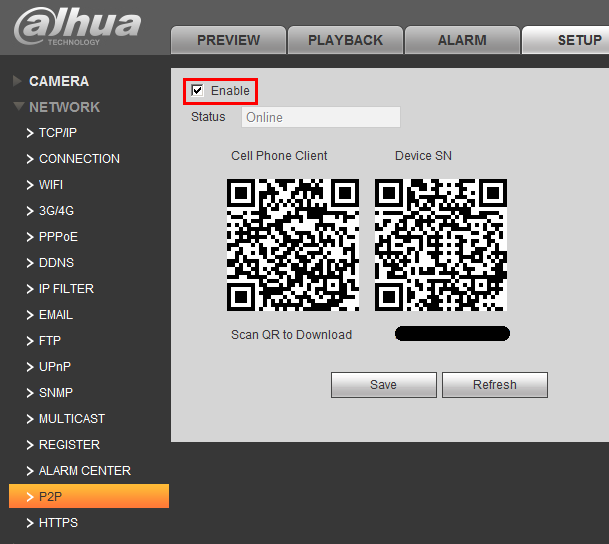The image size is (609, 544).
Task: Go to the ALARM tab
Action: (x=462, y=40)
